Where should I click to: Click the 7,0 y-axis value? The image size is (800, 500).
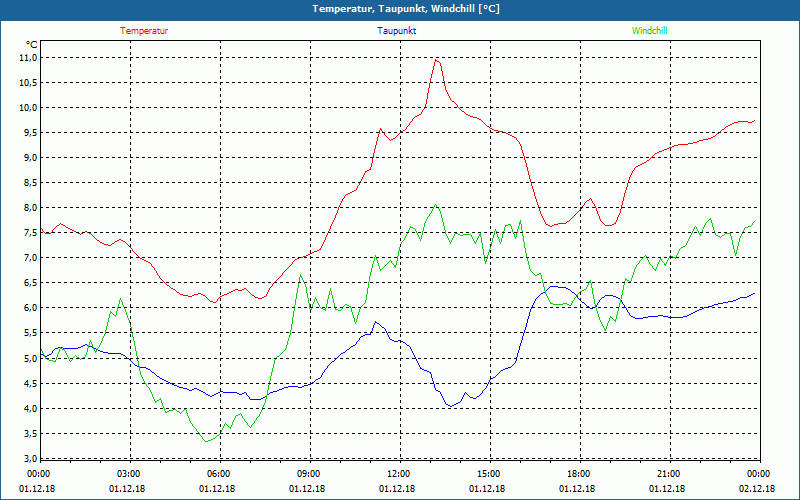(x=31, y=258)
